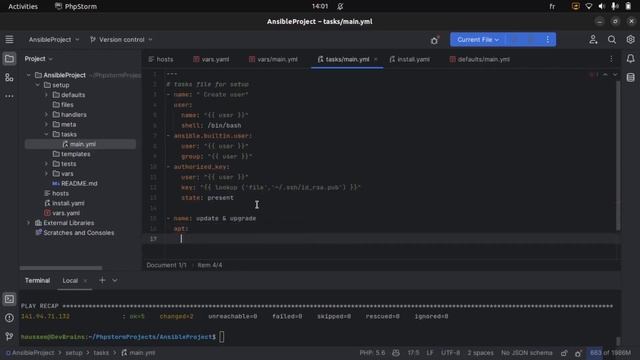Click UTF-8 encoding in status bar
640x360 pixels.
tap(451, 353)
